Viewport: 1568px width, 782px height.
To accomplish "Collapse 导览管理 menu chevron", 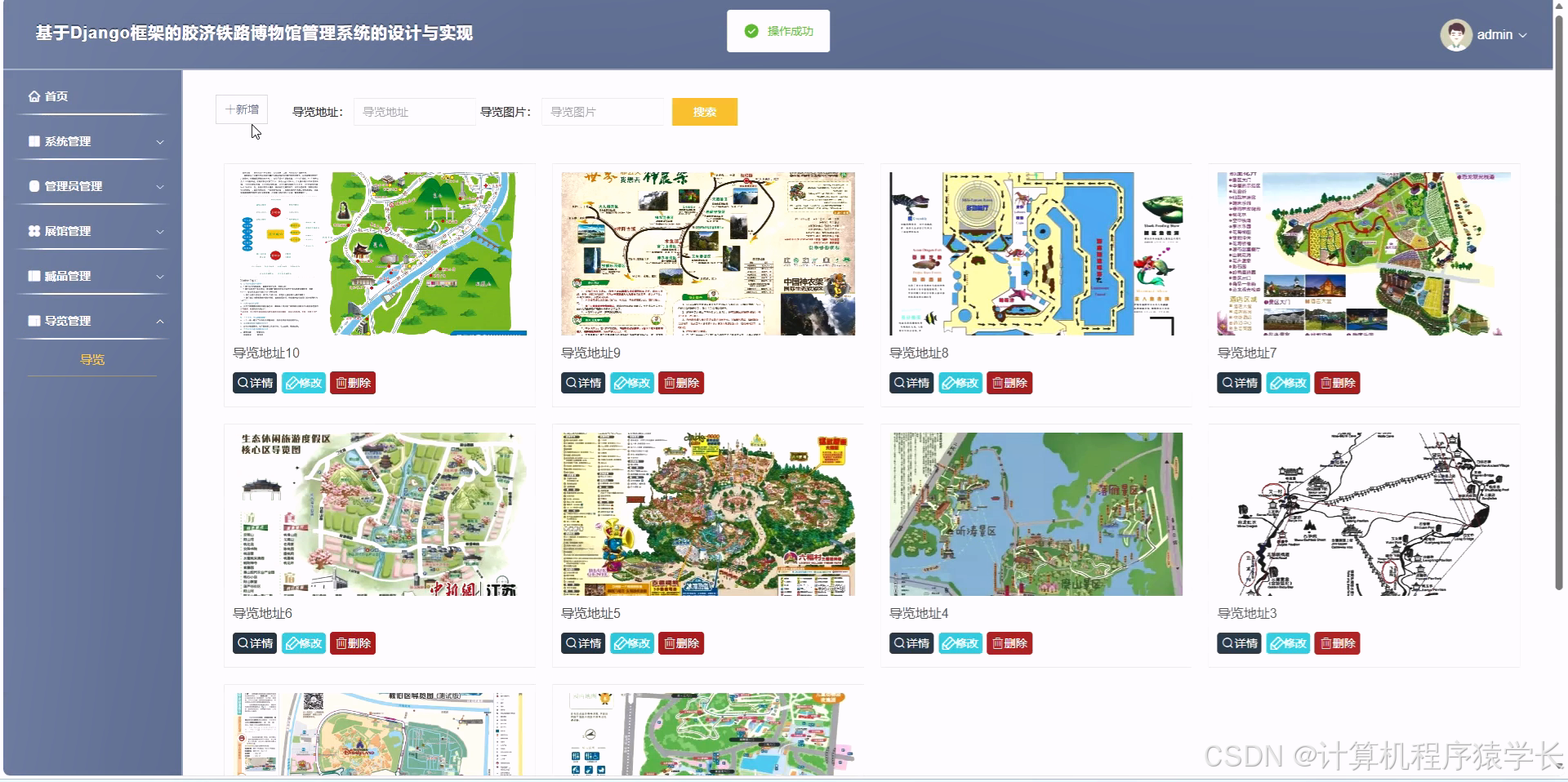I will pos(160,322).
